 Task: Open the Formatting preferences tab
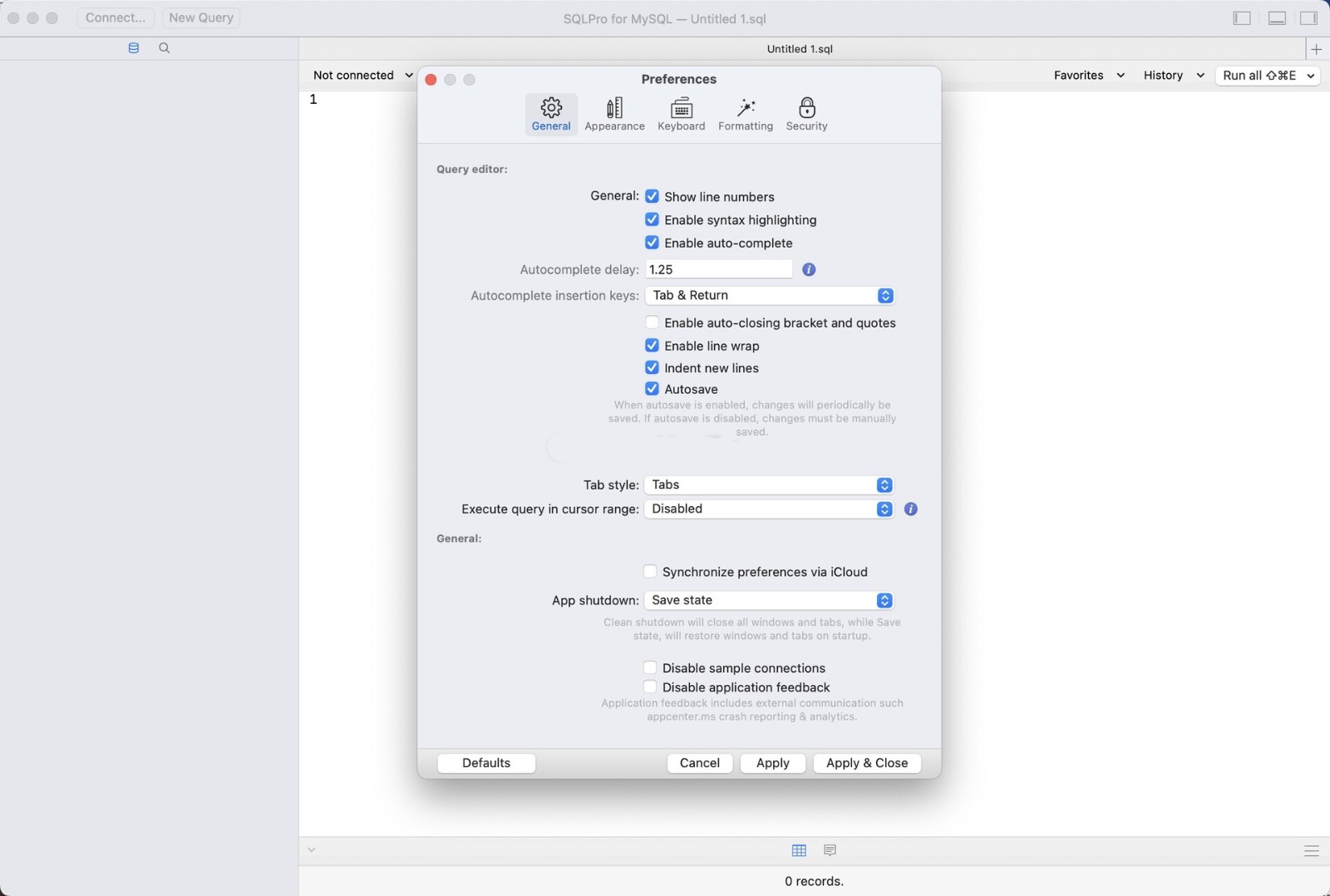point(745,114)
